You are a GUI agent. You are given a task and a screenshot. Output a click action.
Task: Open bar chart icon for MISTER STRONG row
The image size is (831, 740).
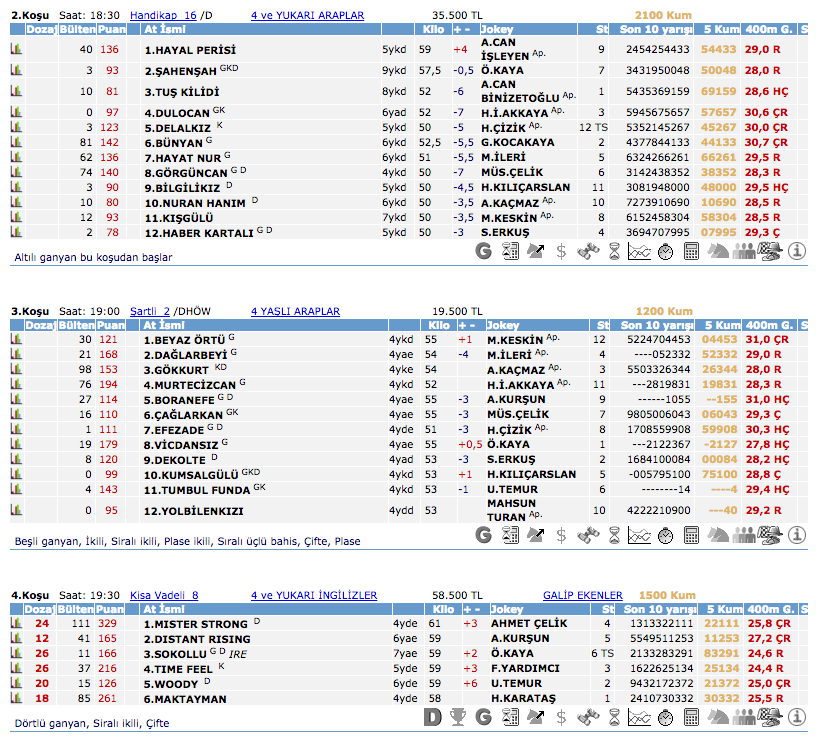(x=17, y=624)
